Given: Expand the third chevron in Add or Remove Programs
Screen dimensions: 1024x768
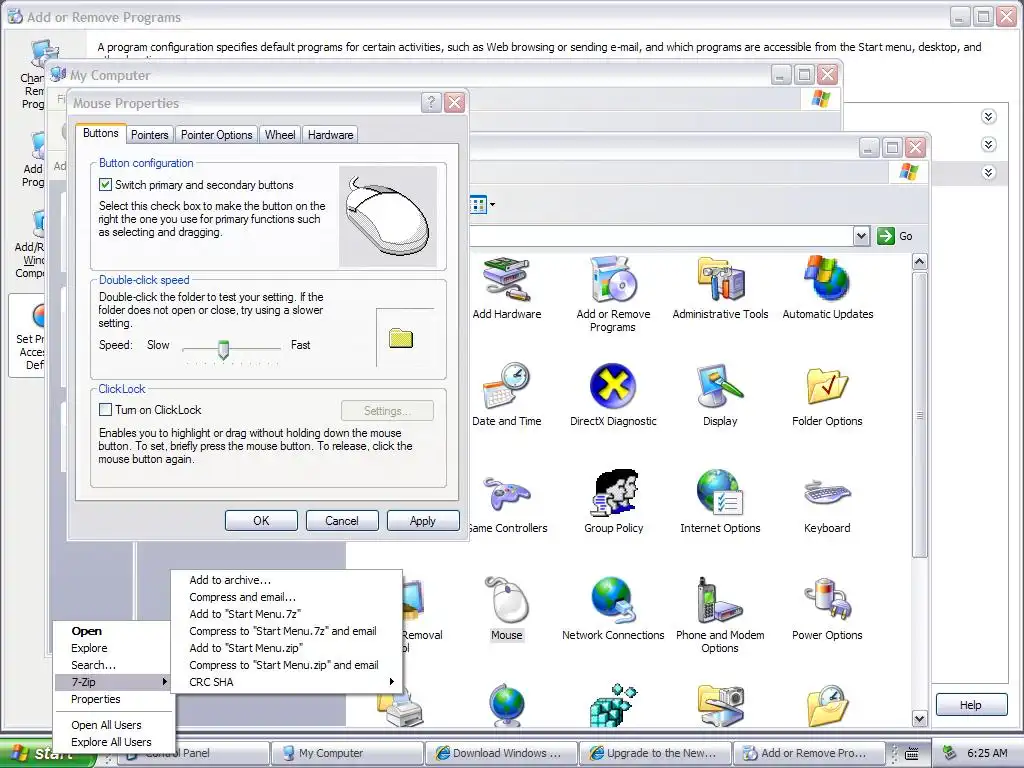Looking at the screenshot, I should click(988, 172).
